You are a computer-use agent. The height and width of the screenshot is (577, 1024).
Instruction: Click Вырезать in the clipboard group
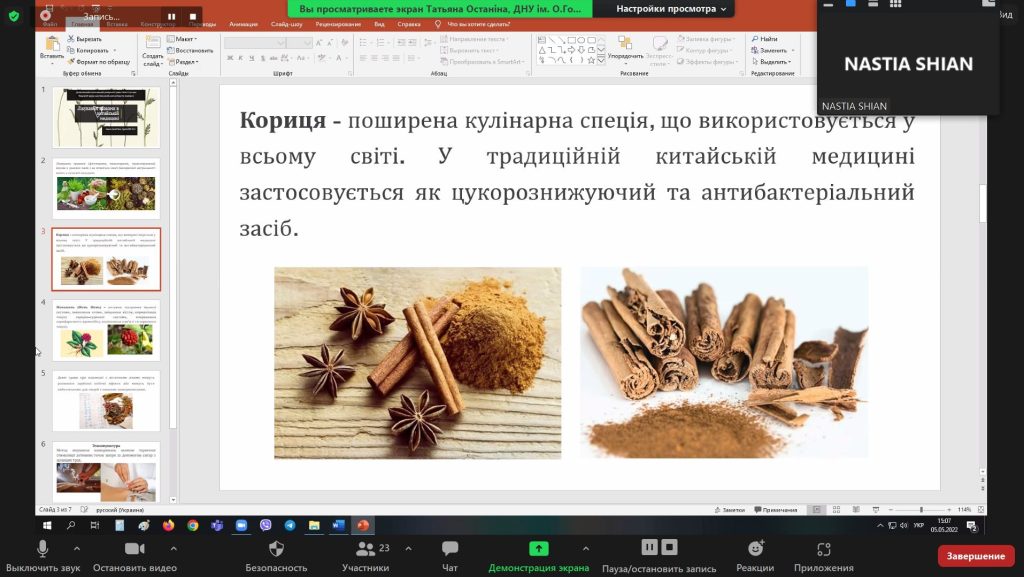(85, 39)
